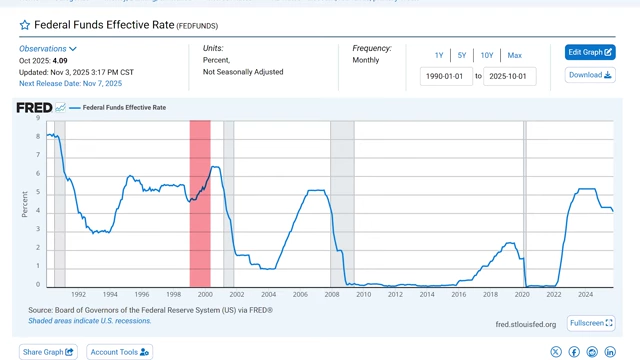Share the graph on Reddit

point(592,352)
